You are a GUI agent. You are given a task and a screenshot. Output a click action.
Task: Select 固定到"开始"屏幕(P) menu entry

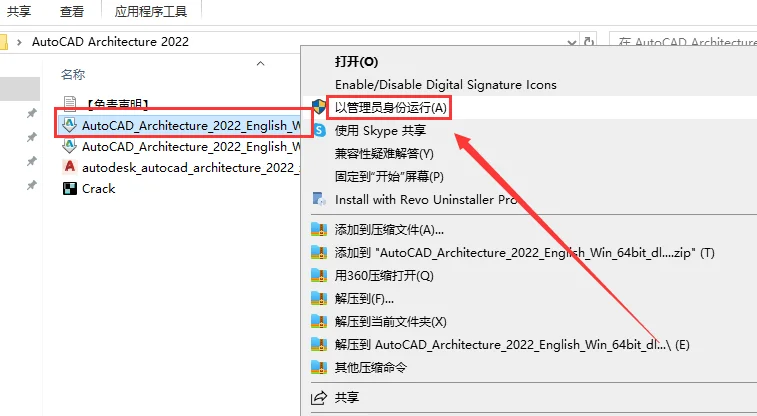pyautogui.click(x=389, y=176)
